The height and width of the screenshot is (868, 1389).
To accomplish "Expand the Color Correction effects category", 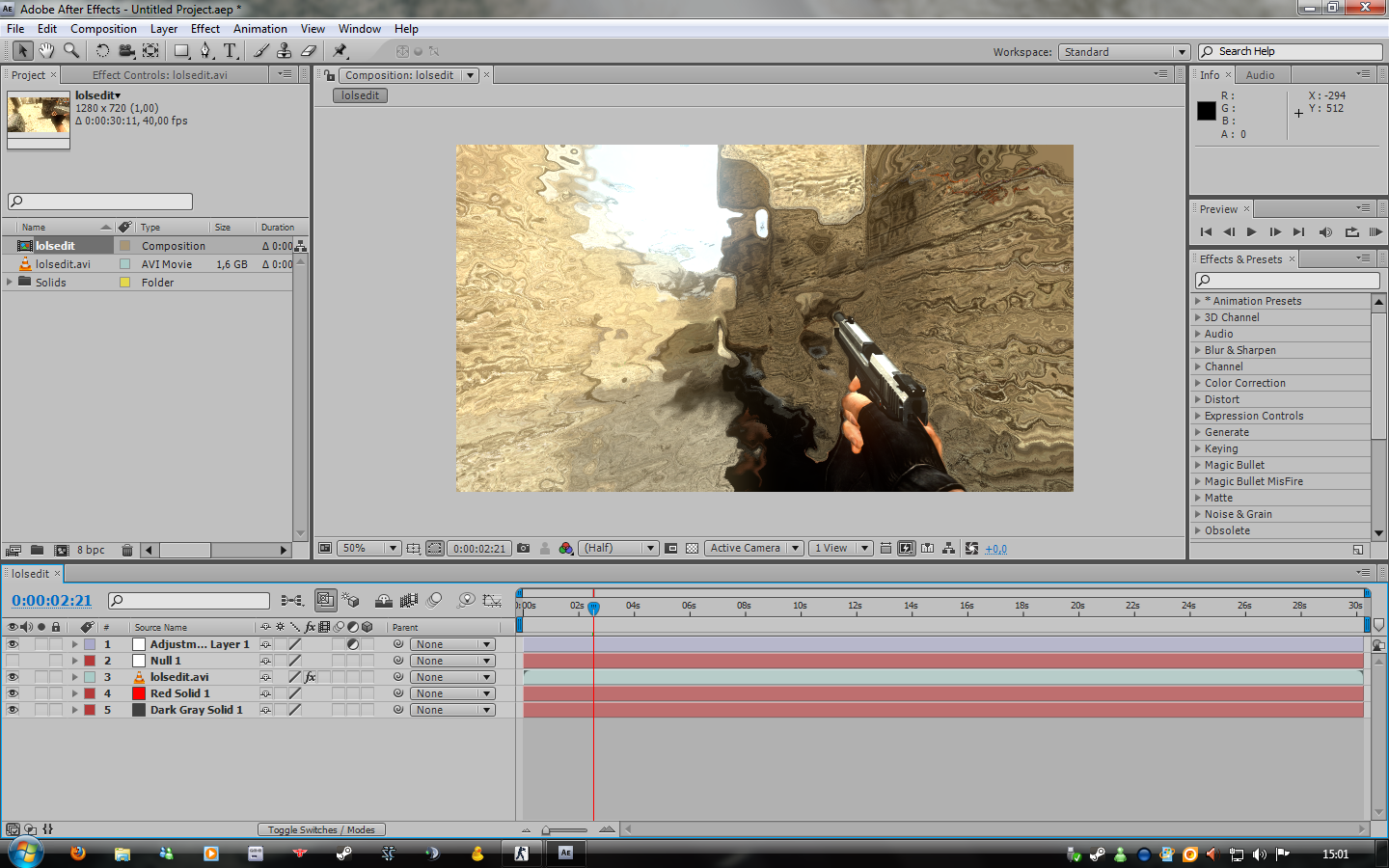I will [1198, 383].
